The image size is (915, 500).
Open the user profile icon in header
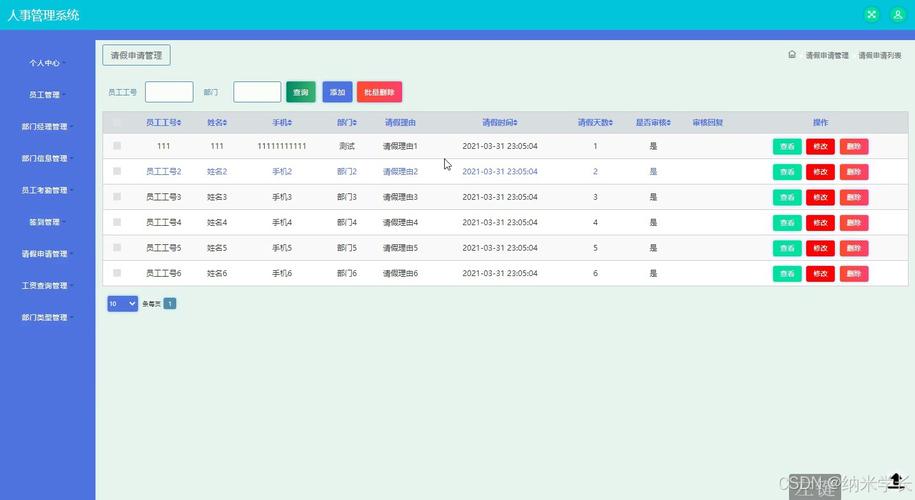click(897, 15)
